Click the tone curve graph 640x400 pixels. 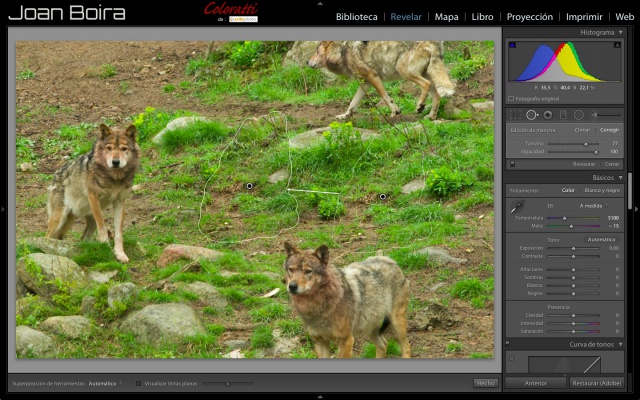(x=564, y=364)
